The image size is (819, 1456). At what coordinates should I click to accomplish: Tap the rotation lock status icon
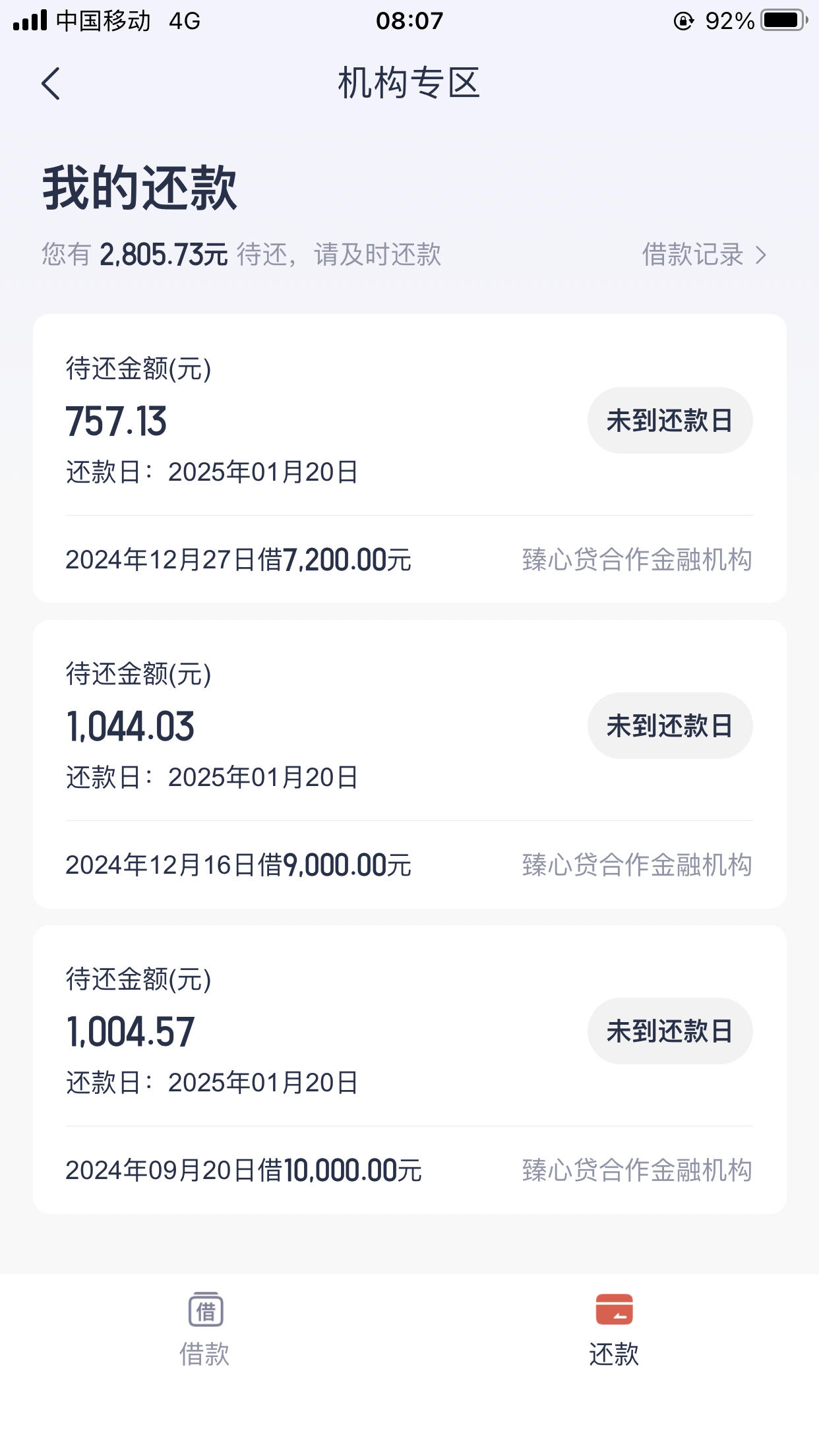pos(683,21)
